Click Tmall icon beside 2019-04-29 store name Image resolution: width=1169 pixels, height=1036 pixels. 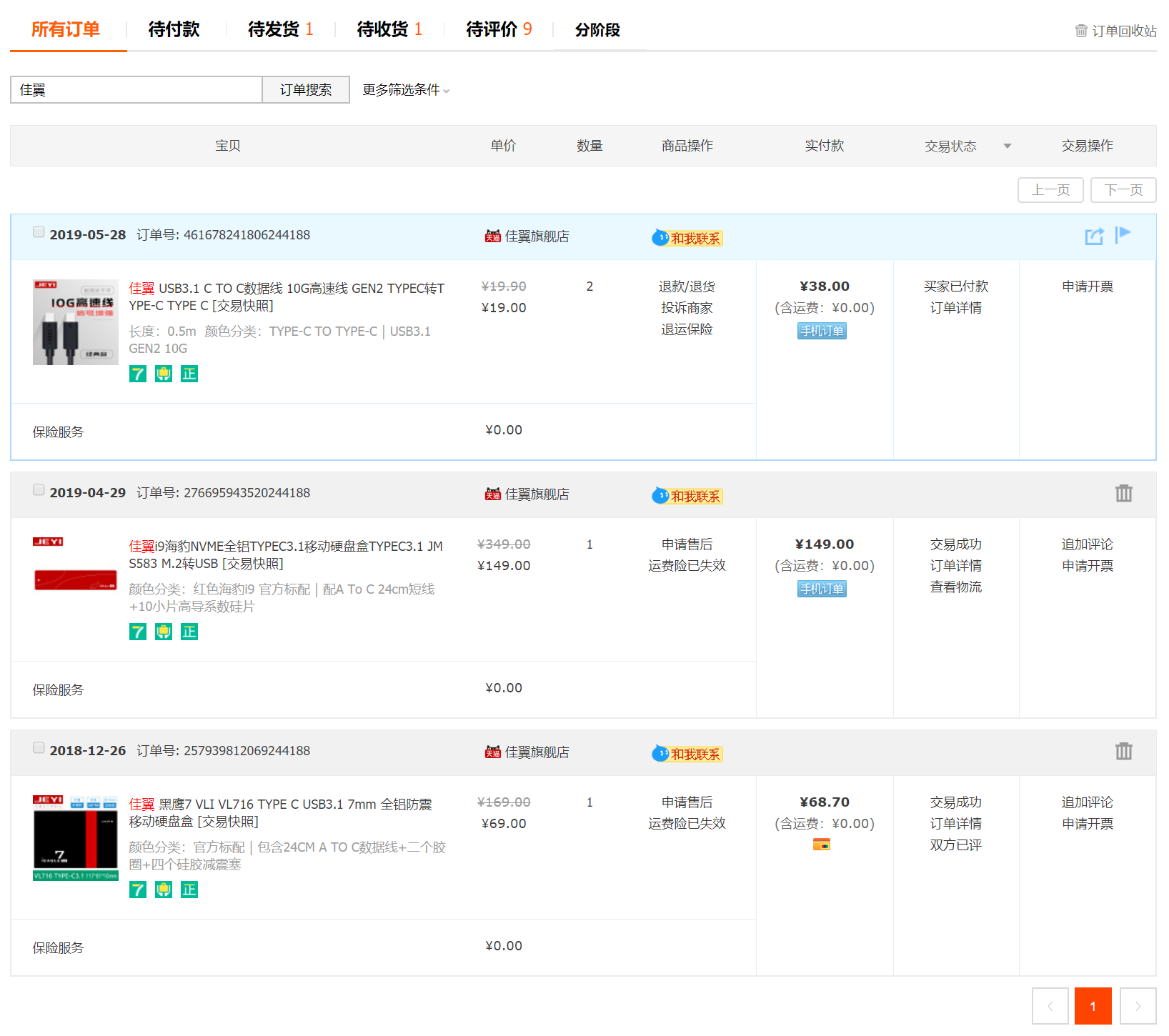(x=493, y=494)
